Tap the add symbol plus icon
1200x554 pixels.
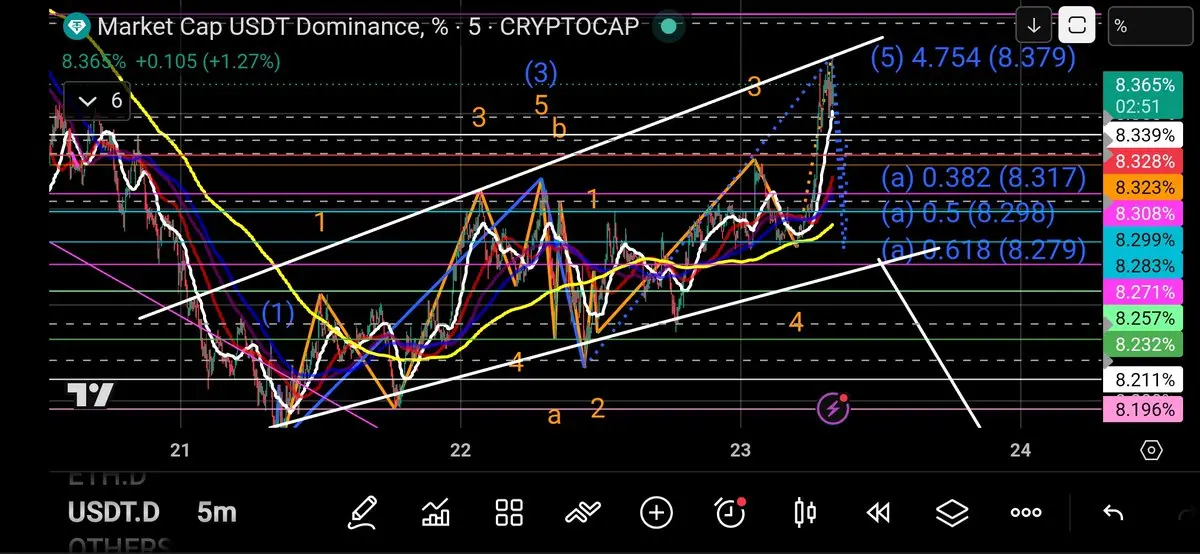tap(656, 513)
